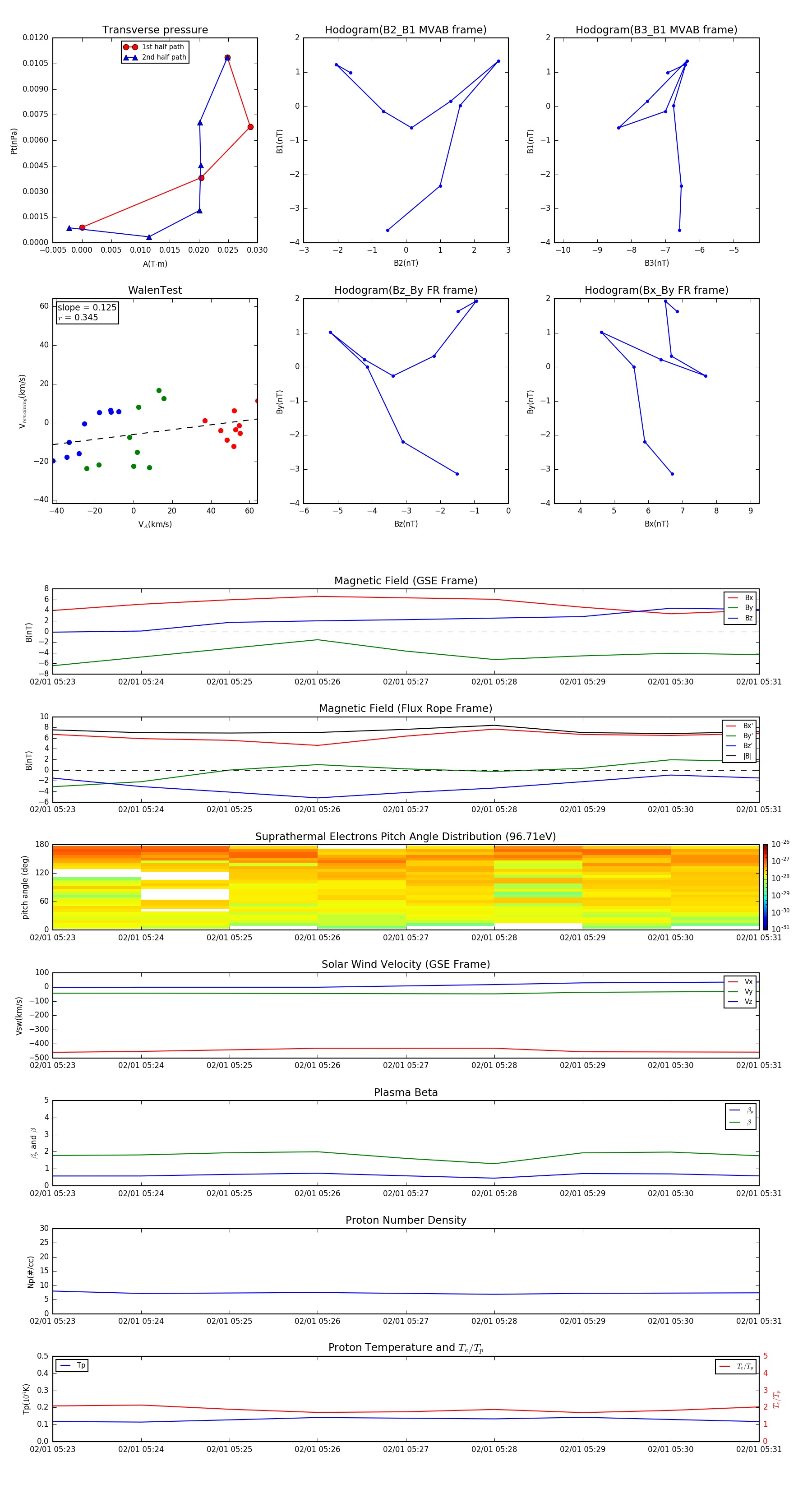Viewport: 812px width, 1489px height.
Task: Click the 'V_A(km/s)' x-axis label
Action: click(155, 524)
